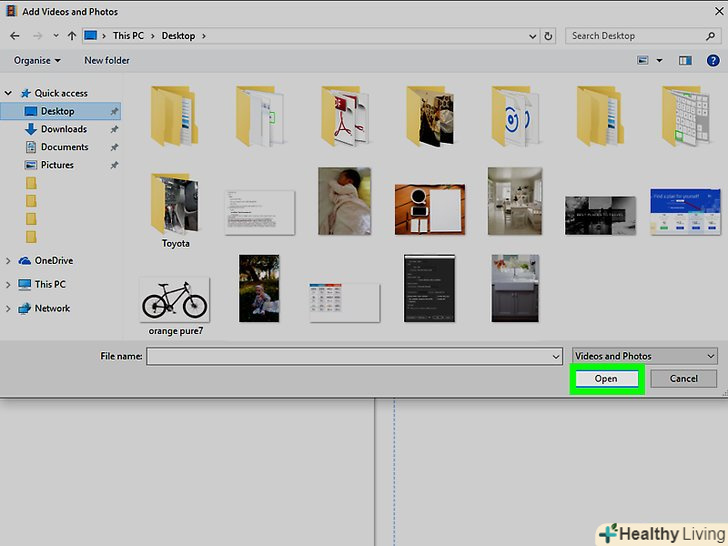Click the Back navigation arrow
The height and width of the screenshot is (546, 728).
[13, 36]
